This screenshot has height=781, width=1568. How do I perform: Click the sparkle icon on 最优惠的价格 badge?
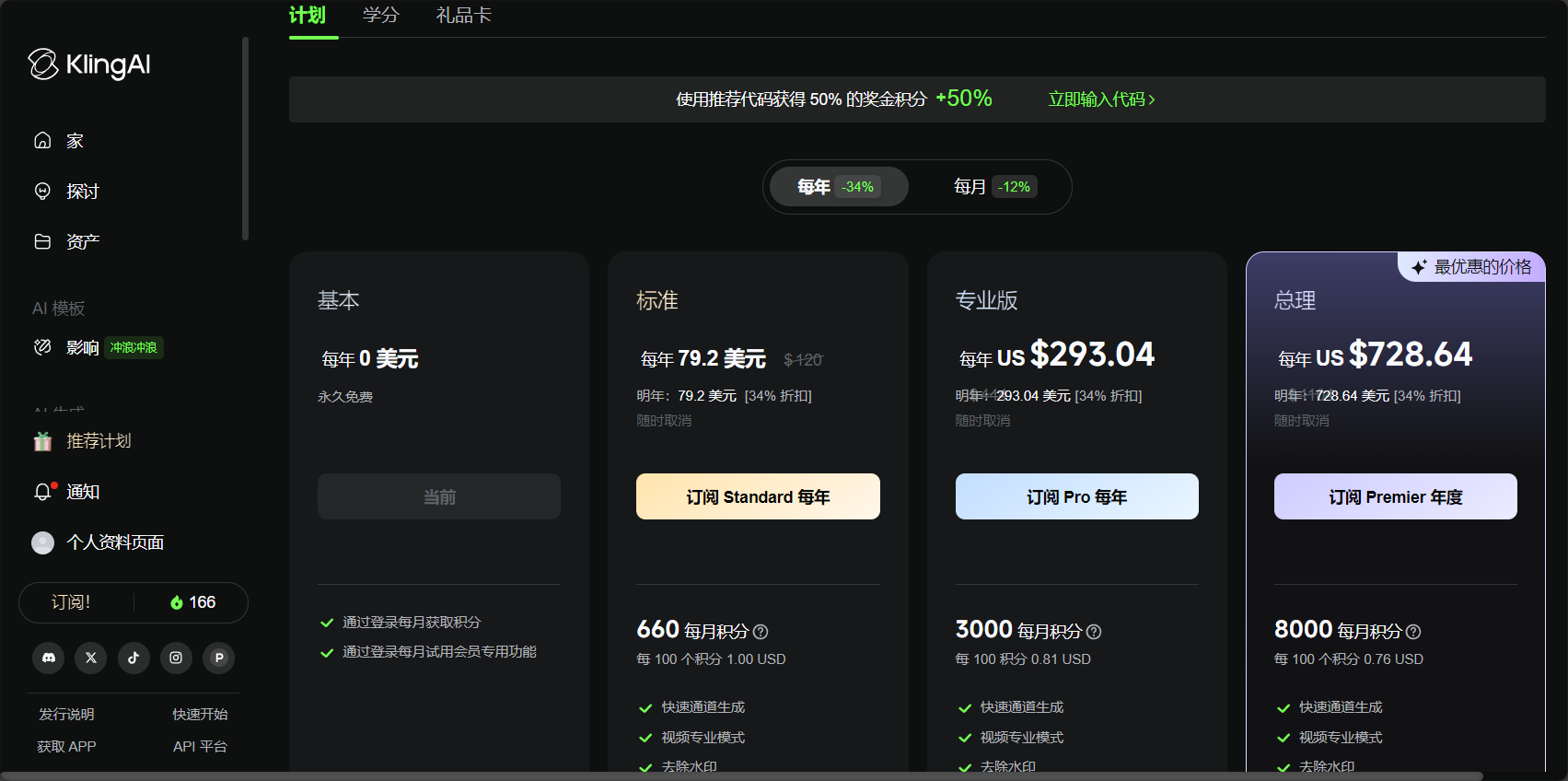coord(1419,267)
